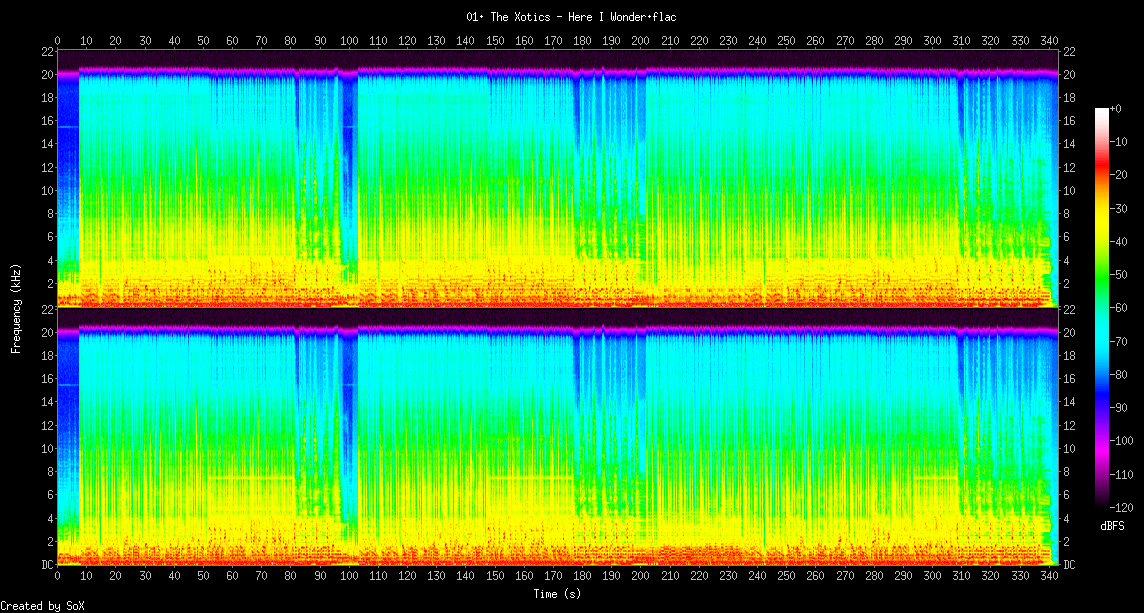The height and width of the screenshot is (613, 1144).
Task: Click the '+0' label on the dBFS scale
Action: point(1116,108)
